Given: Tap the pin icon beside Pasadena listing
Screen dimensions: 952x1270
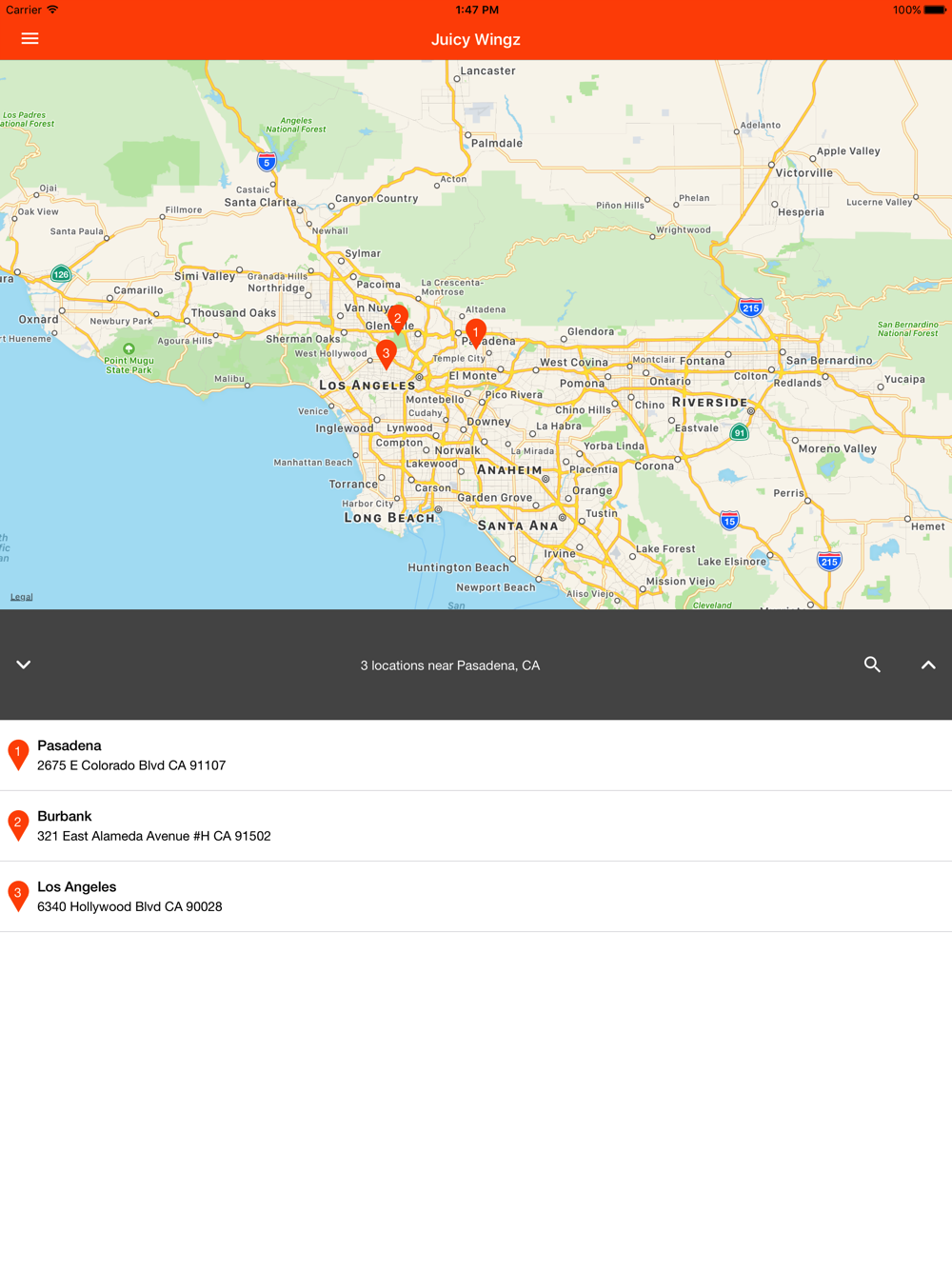Looking at the screenshot, I should pyautogui.click(x=18, y=755).
